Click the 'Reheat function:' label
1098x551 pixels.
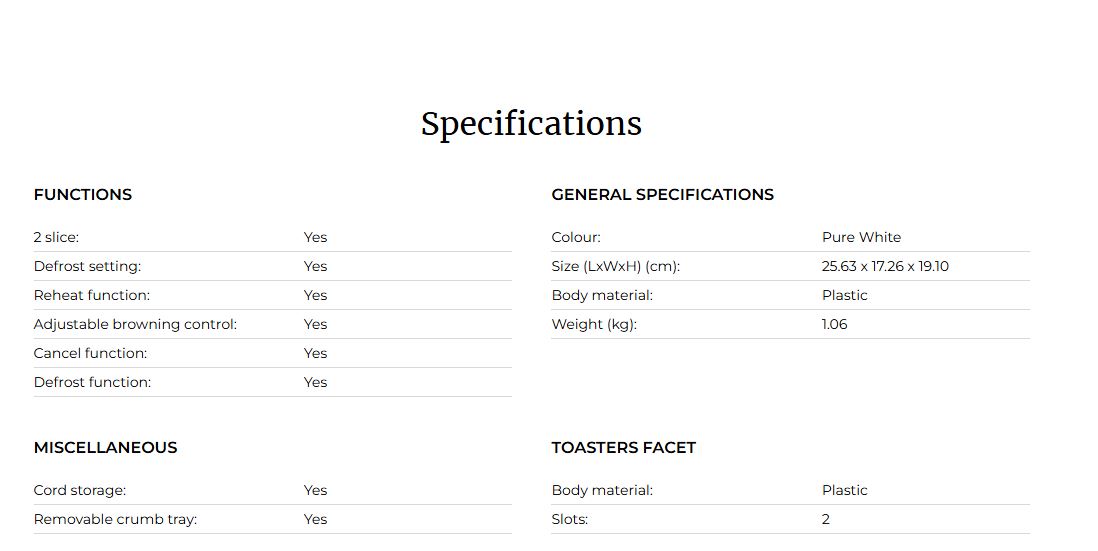coord(92,295)
